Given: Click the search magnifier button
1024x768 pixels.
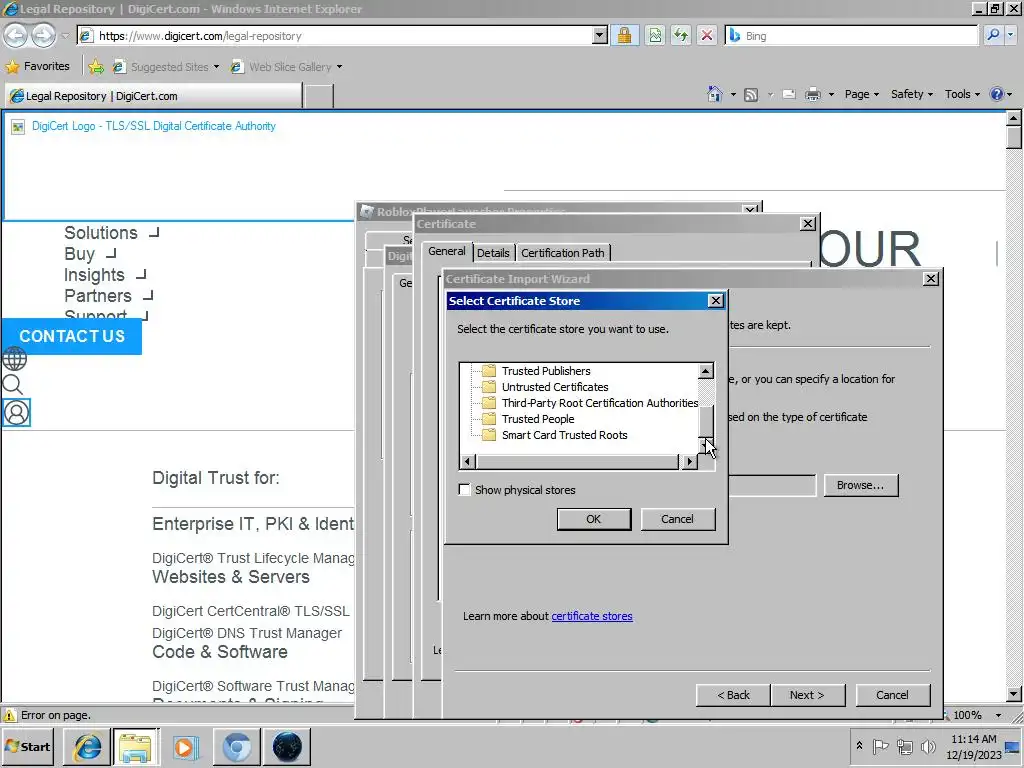Looking at the screenshot, I should coord(993,35).
